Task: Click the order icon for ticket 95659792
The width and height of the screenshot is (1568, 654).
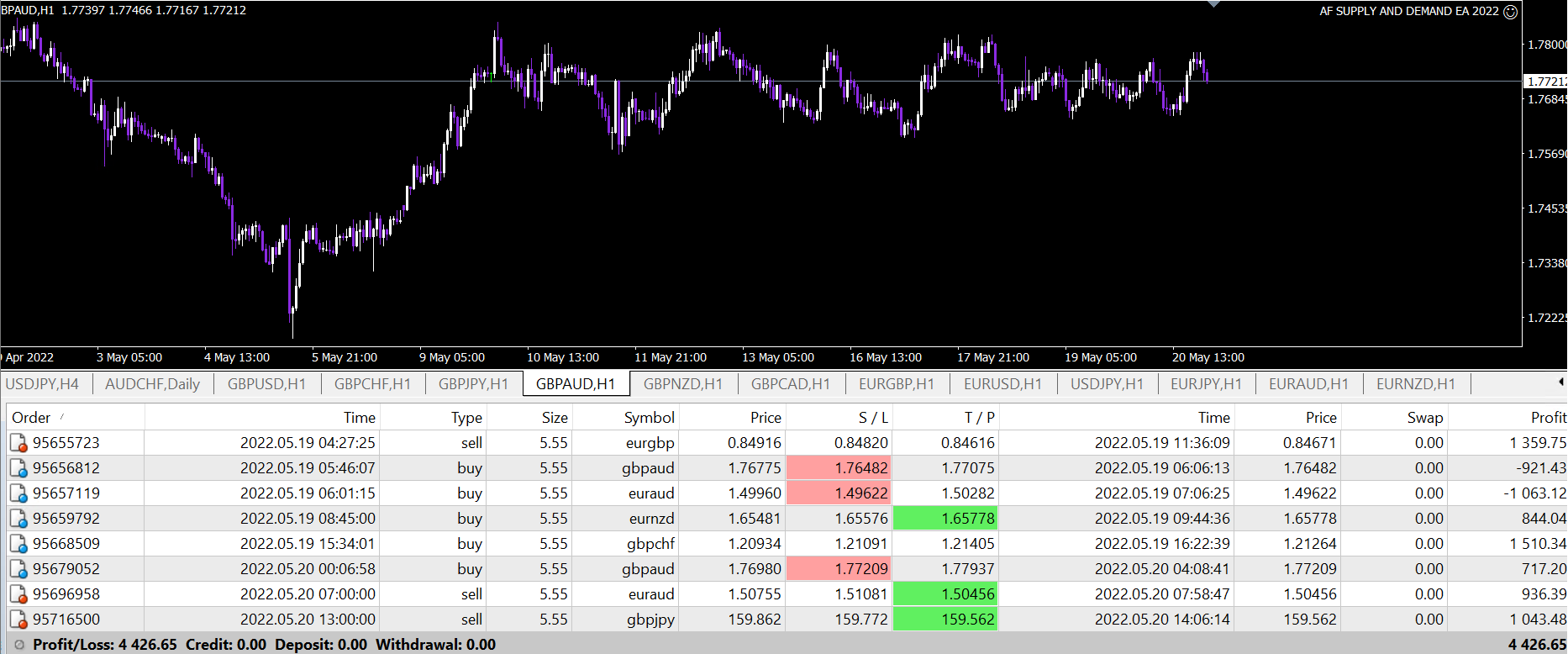Action: coord(18,519)
